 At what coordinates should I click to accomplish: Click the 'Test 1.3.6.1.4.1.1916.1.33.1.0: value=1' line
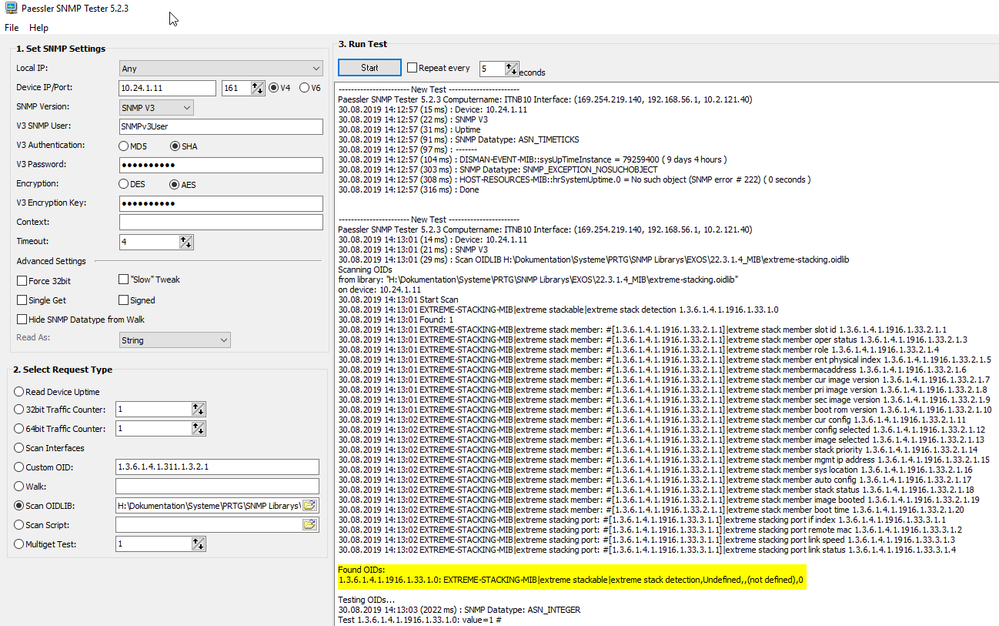pos(420,620)
